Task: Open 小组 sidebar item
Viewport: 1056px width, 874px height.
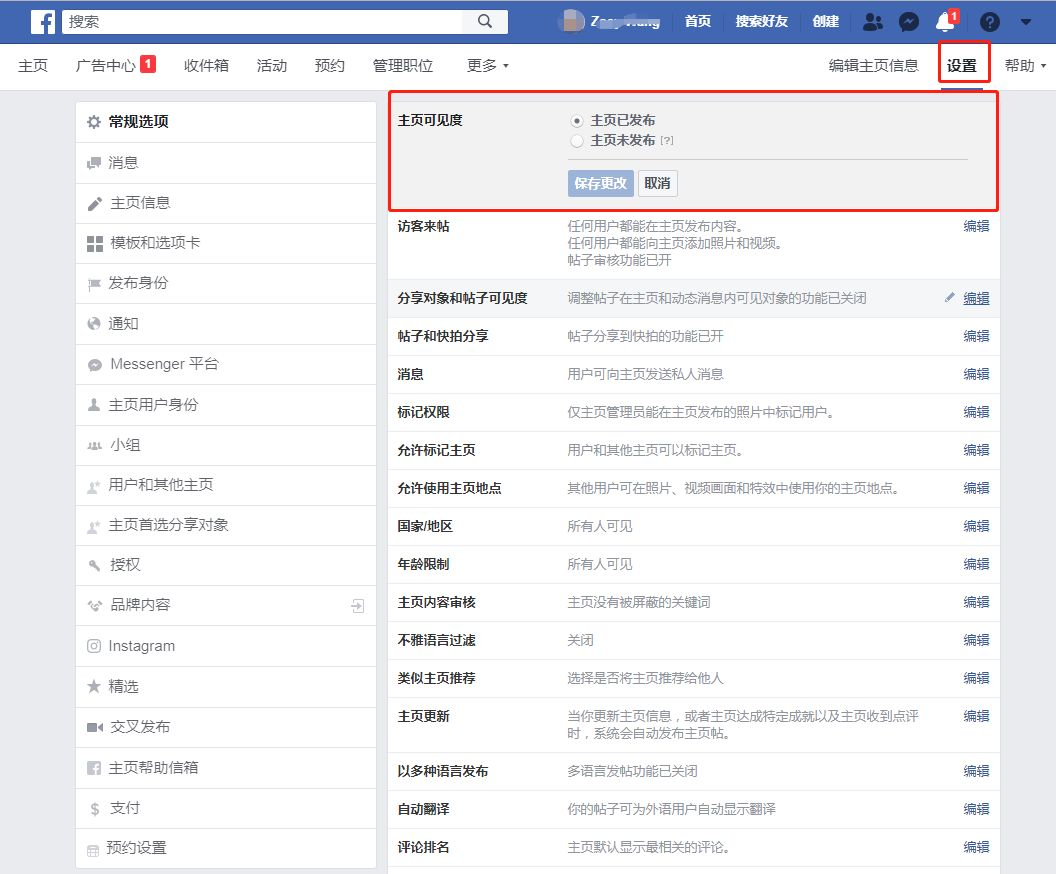Action: (226, 445)
